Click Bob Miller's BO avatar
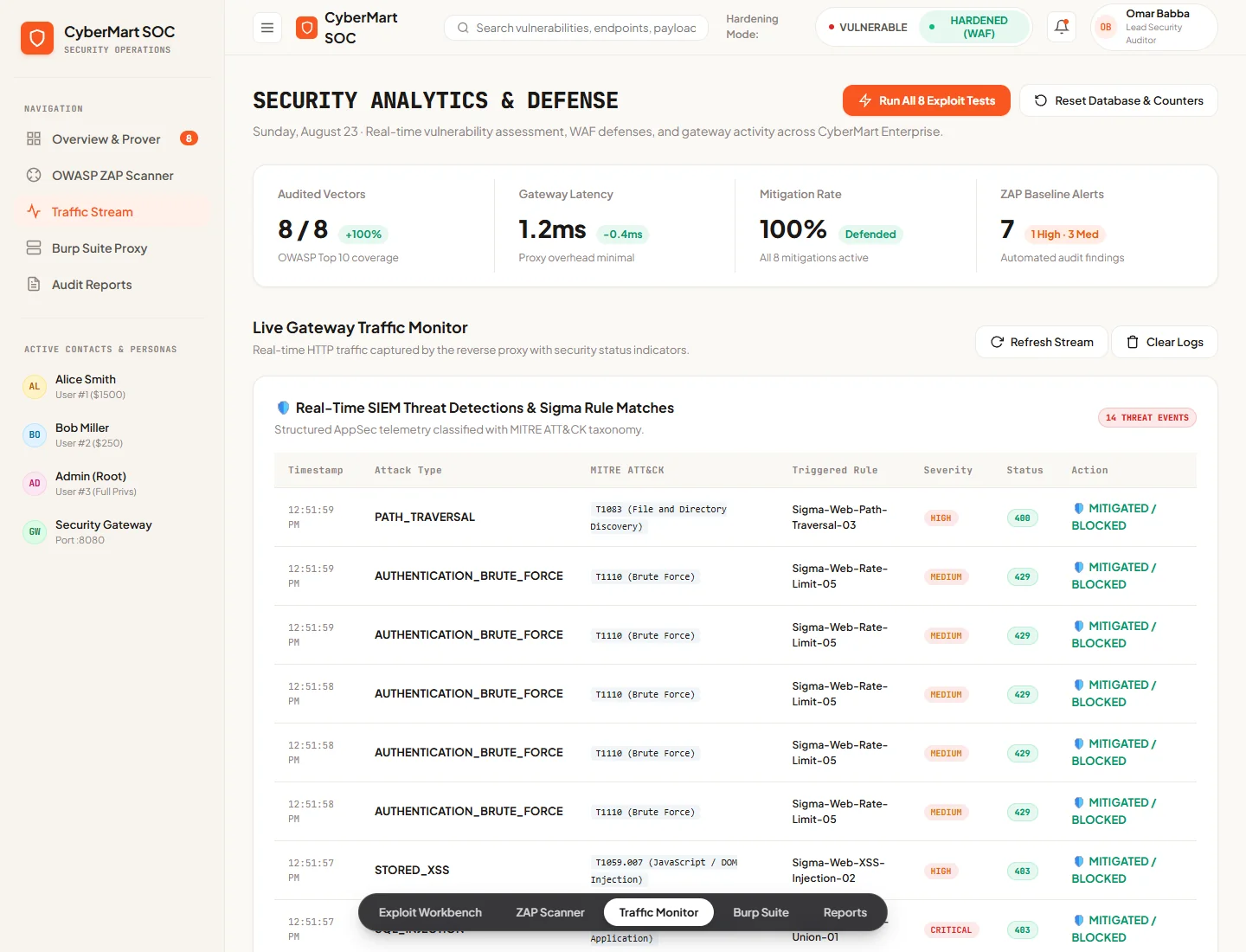Screen dimensions: 1246x952 pos(35,434)
